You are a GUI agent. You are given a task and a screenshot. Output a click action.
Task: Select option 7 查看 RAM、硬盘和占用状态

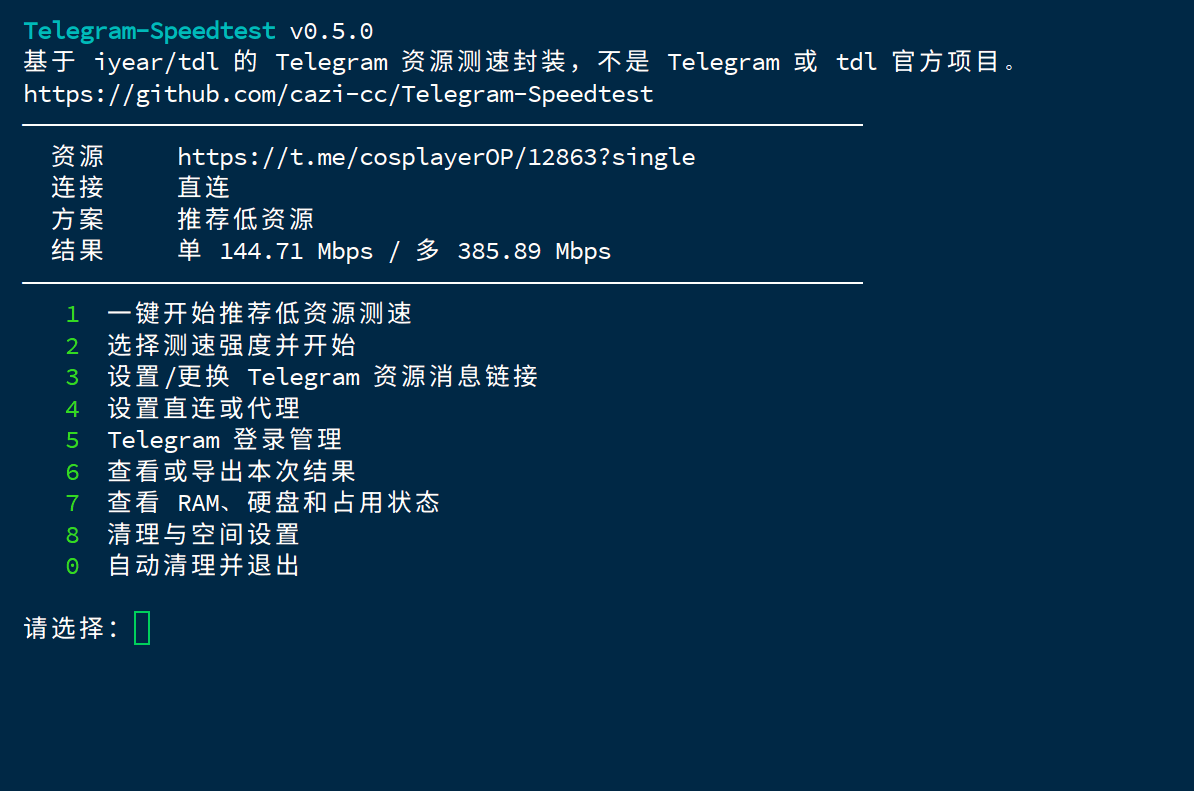coord(273,503)
